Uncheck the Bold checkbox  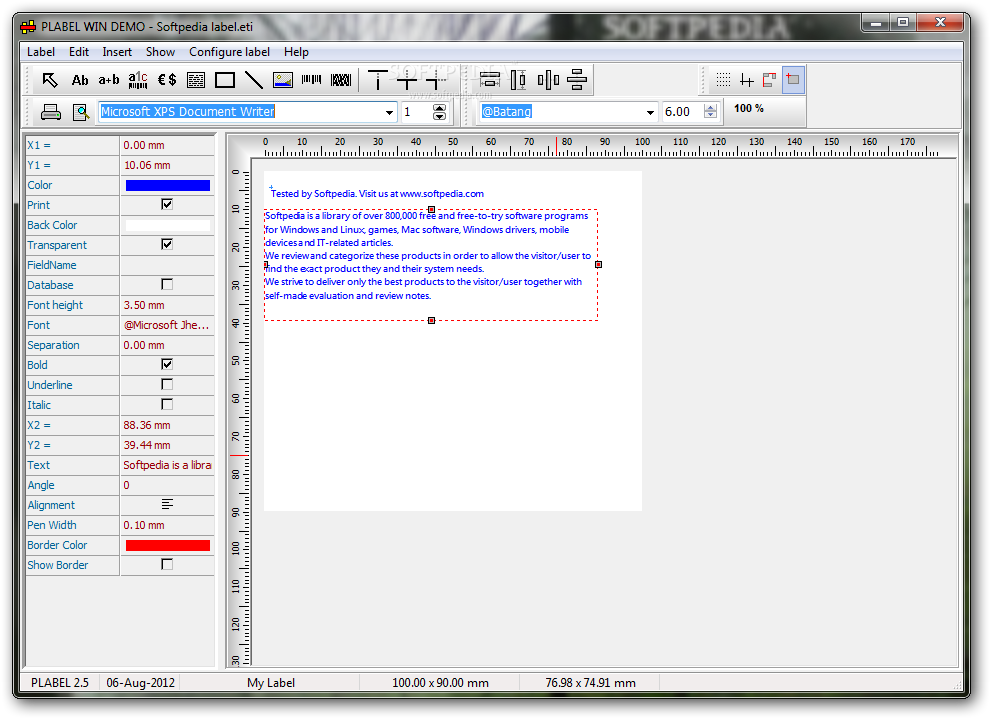pos(167,364)
